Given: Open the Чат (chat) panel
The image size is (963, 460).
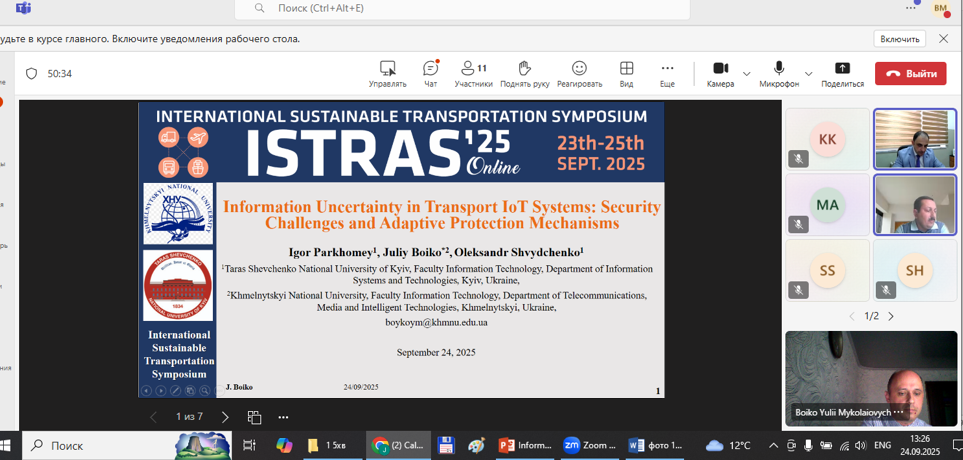Looking at the screenshot, I should [x=430, y=73].
